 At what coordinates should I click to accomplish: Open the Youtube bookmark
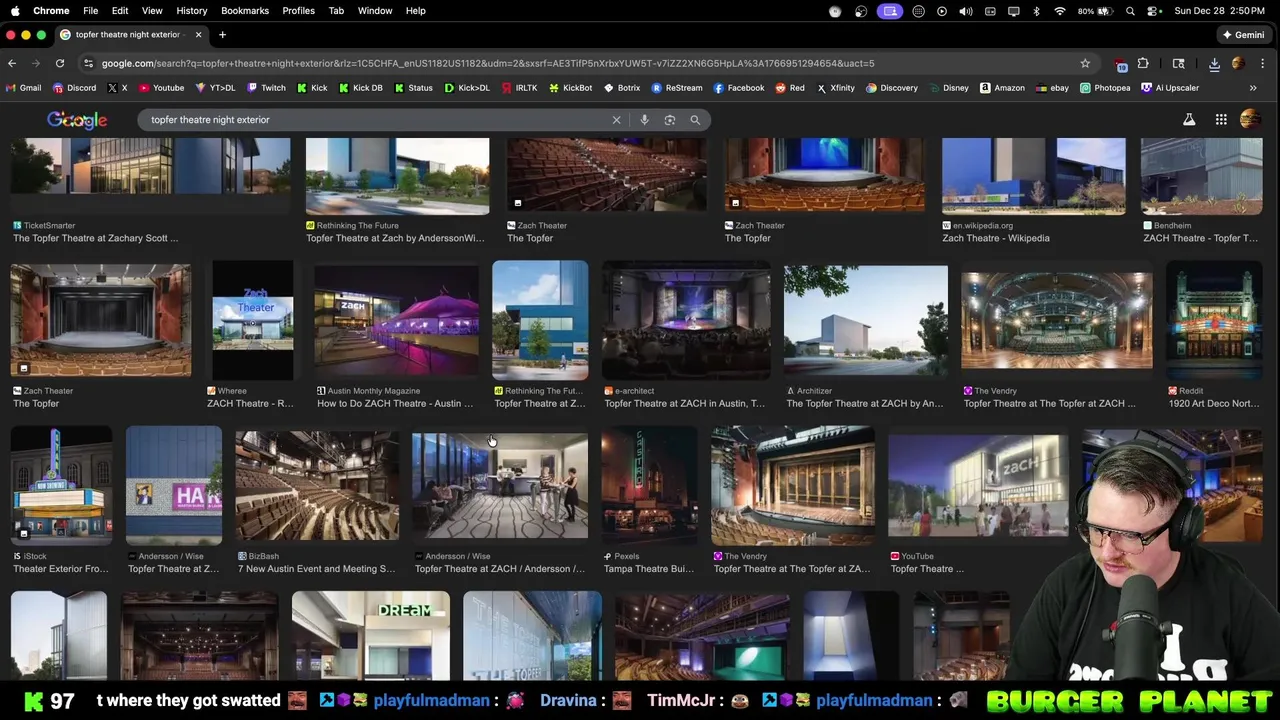[161, 88]
